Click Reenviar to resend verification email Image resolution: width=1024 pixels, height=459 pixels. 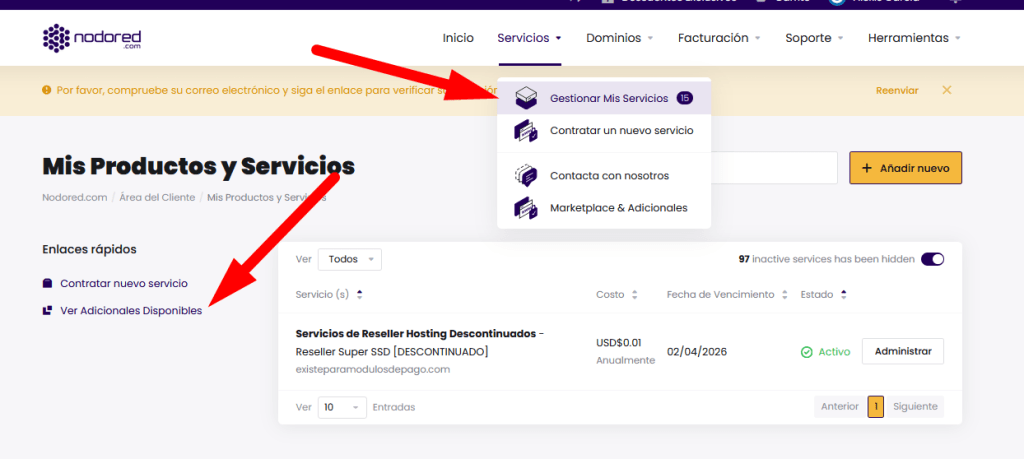point(897,90)
